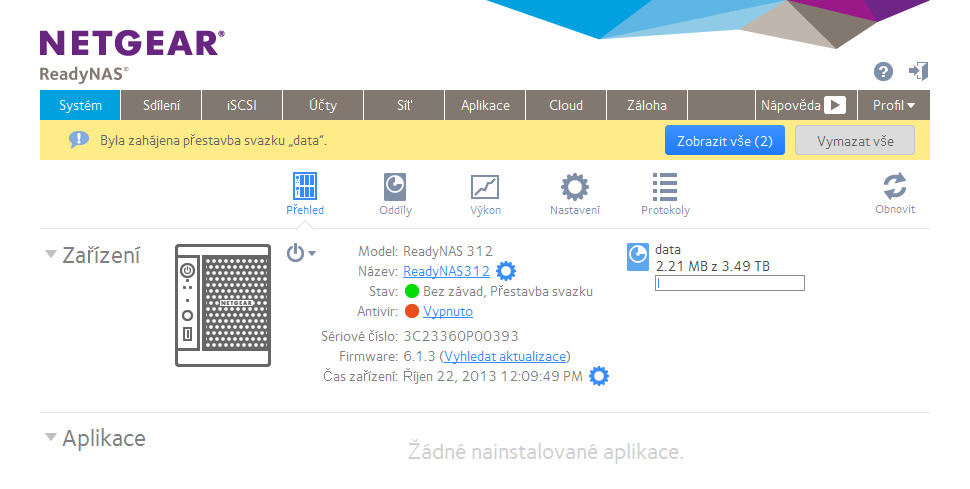Viewport: 970px width, 489px height.
Task: Switch to the Síť tab
Action: tap(404, 105)
